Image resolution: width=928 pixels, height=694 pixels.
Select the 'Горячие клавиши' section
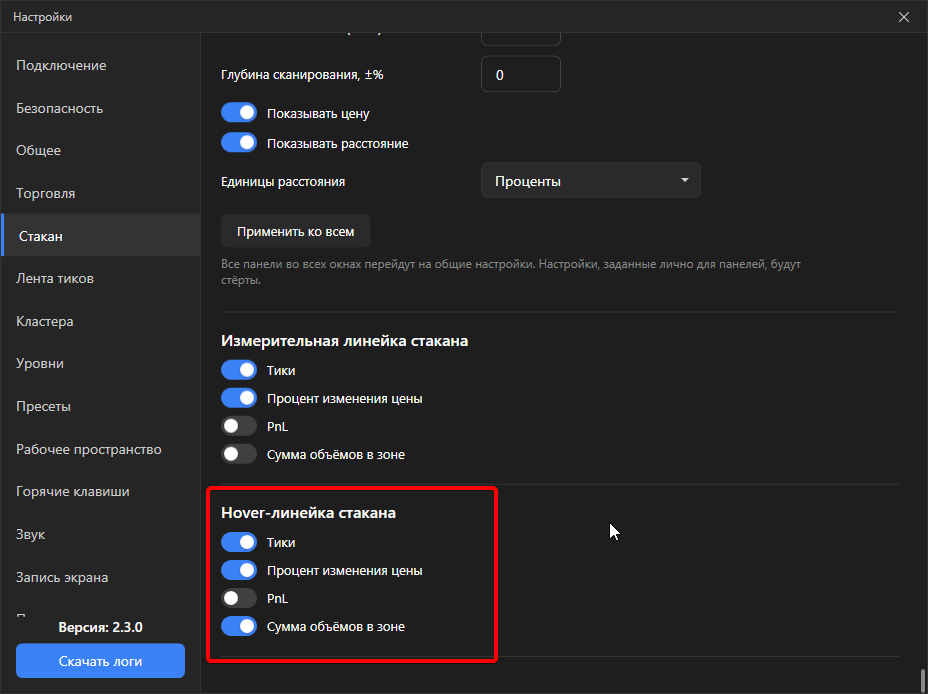click(101, 491)
